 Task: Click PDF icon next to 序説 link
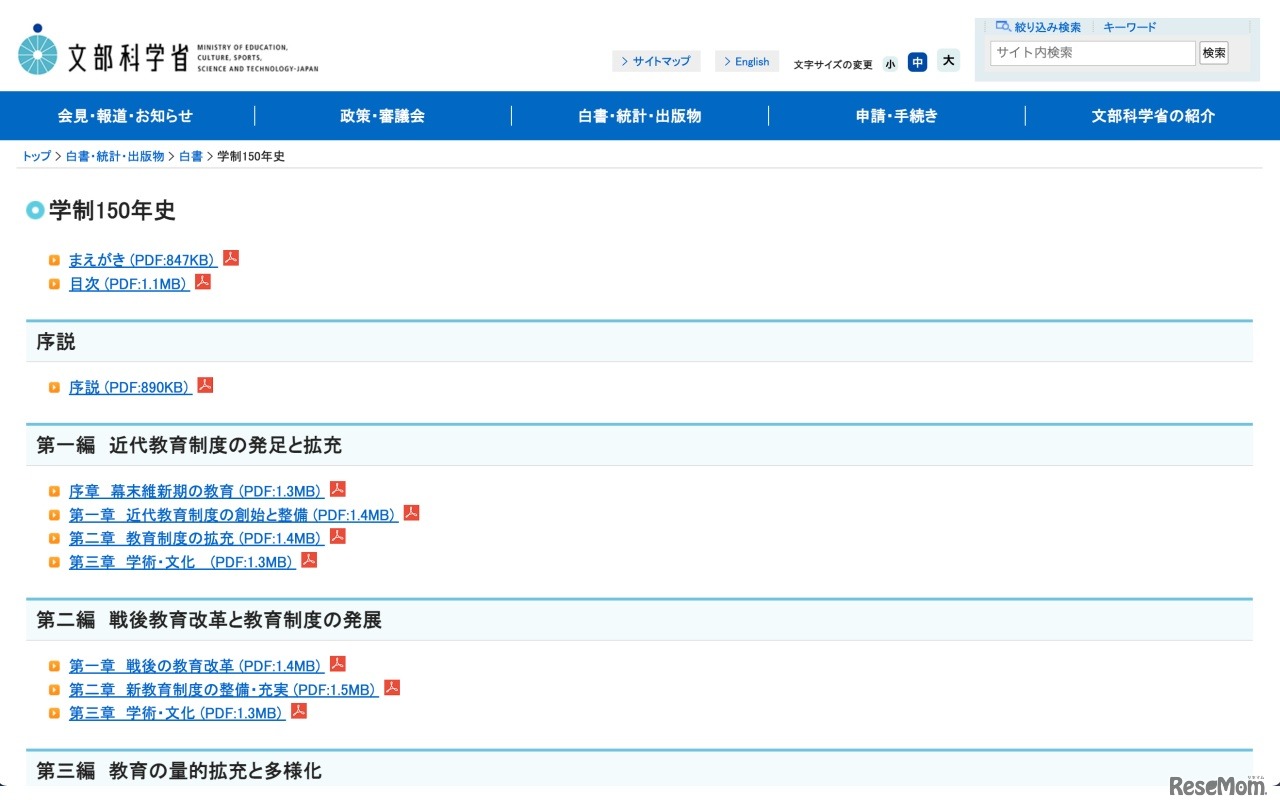click(205, 385)
